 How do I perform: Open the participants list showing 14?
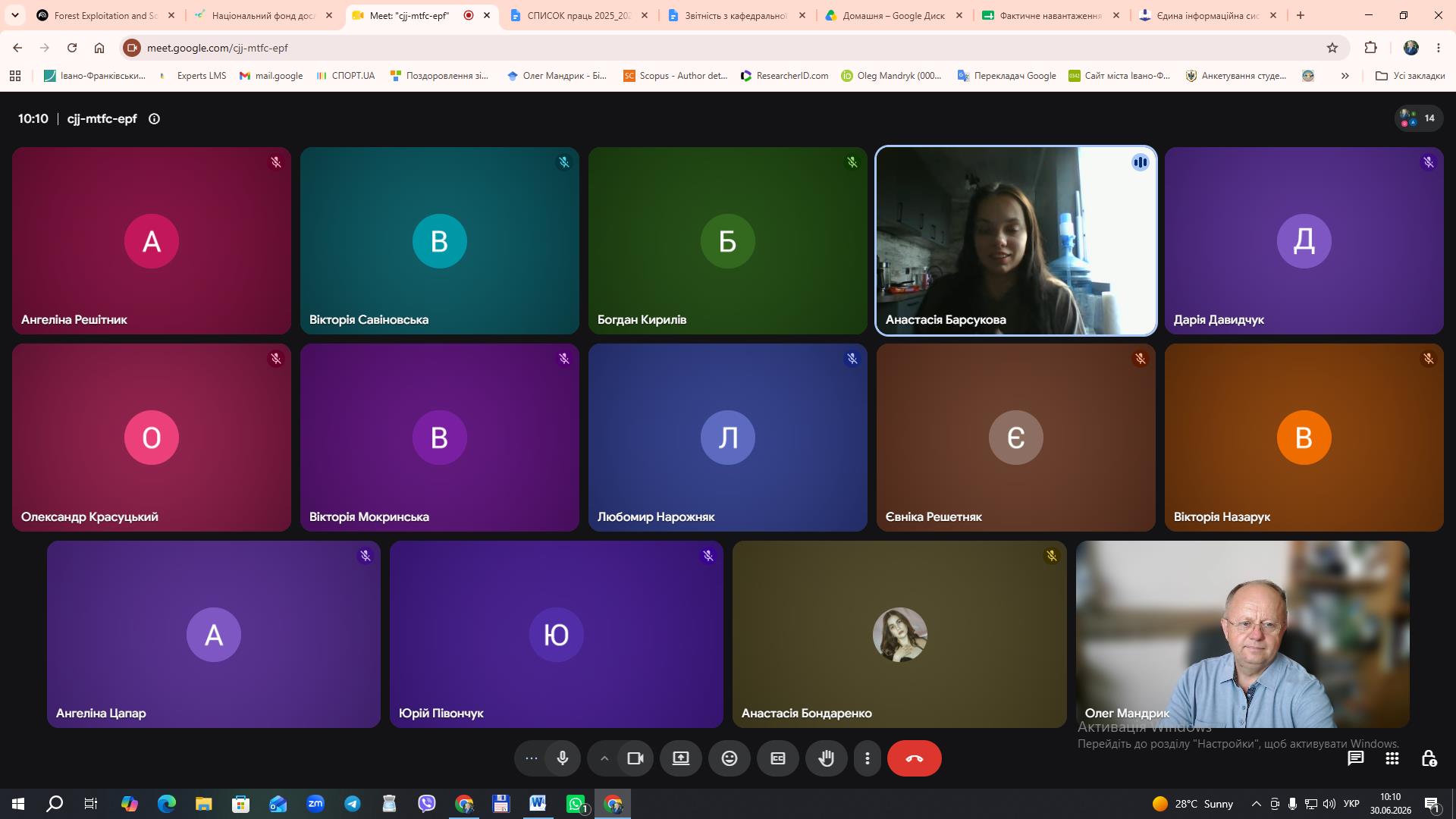click(1419, 118)
